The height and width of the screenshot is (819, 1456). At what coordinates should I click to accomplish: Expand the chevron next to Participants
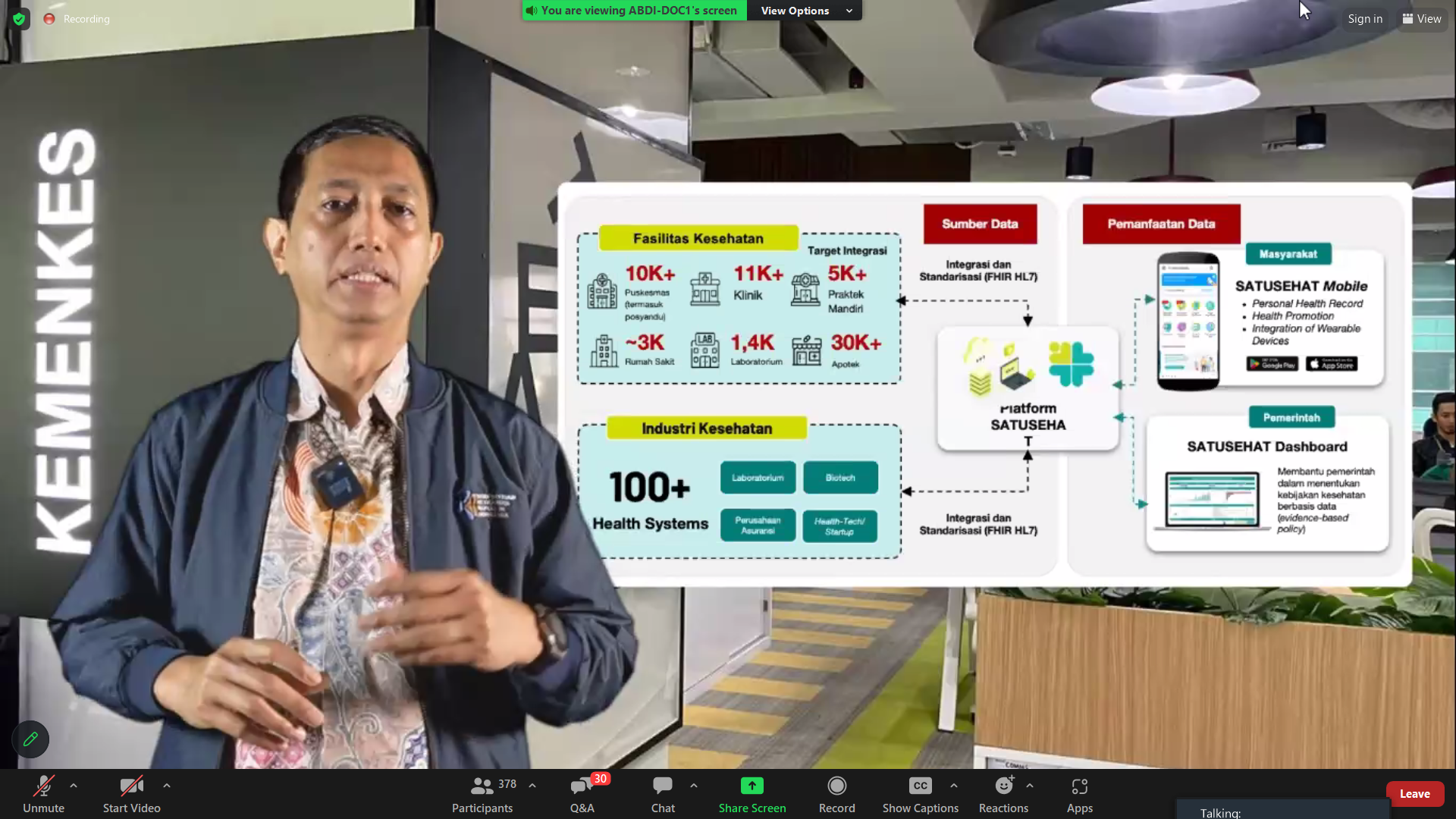[532, 786]
